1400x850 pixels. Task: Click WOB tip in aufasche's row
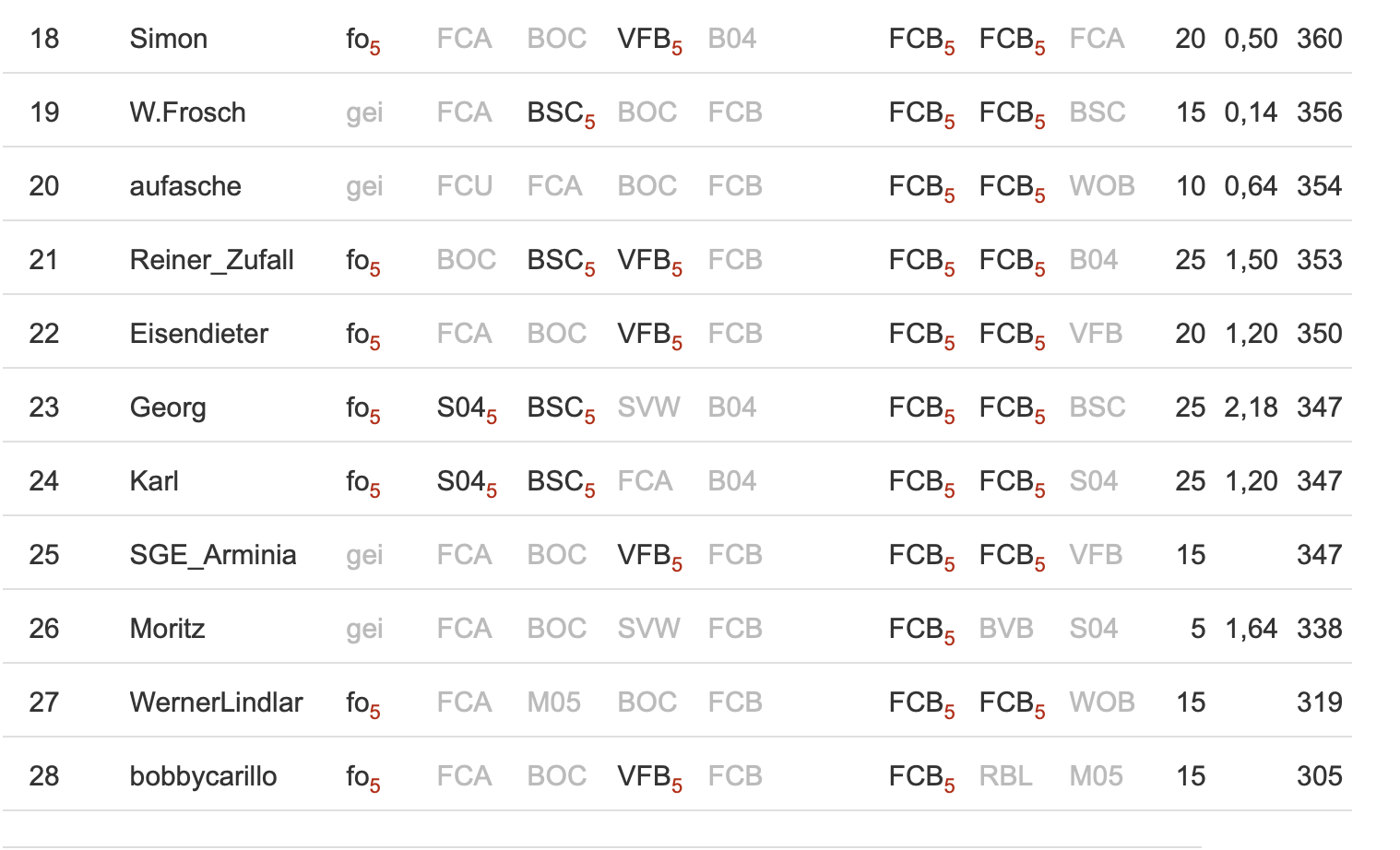[x=1101, y=186]
